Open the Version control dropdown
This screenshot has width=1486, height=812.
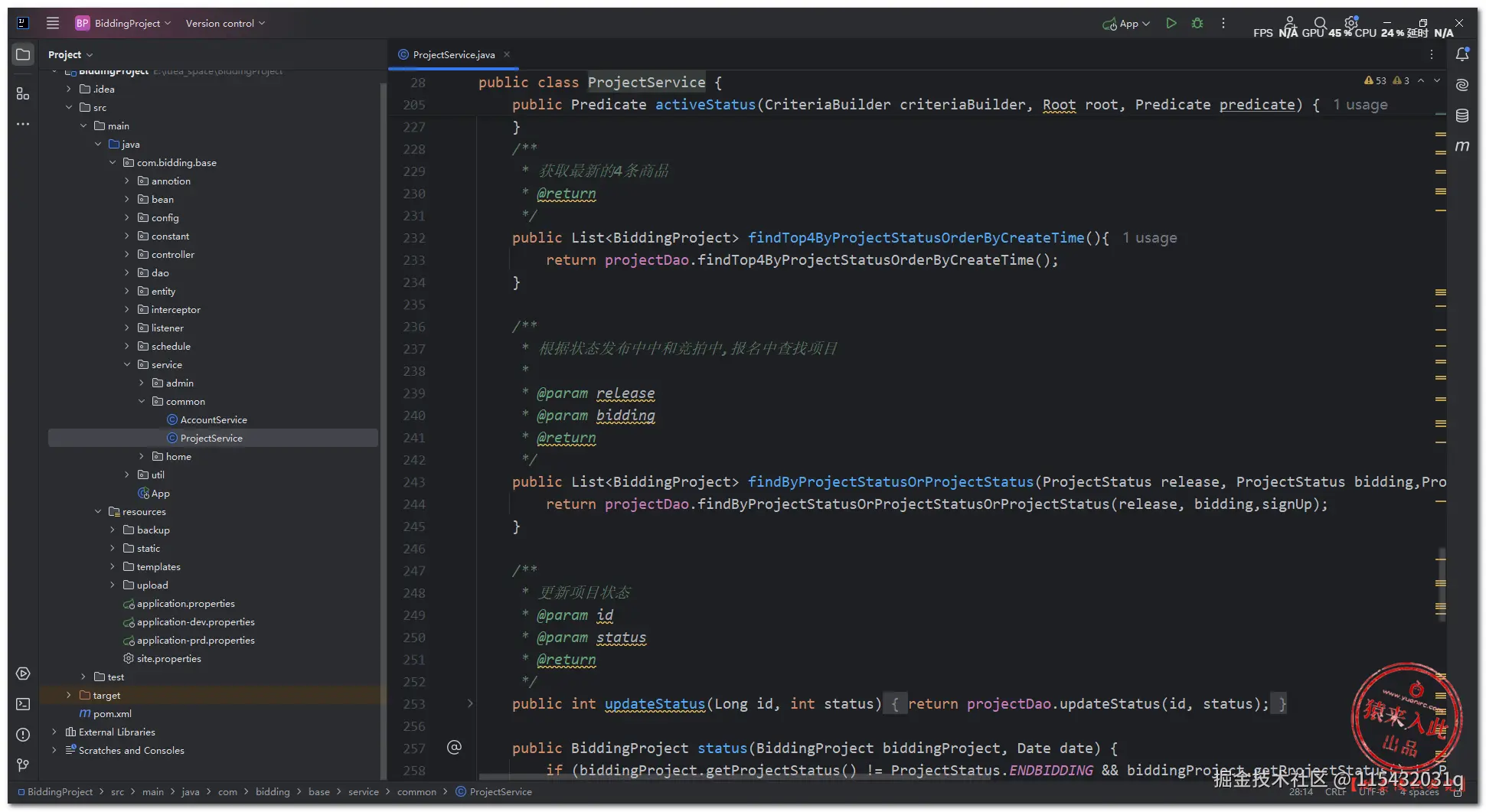coord(225,23)
